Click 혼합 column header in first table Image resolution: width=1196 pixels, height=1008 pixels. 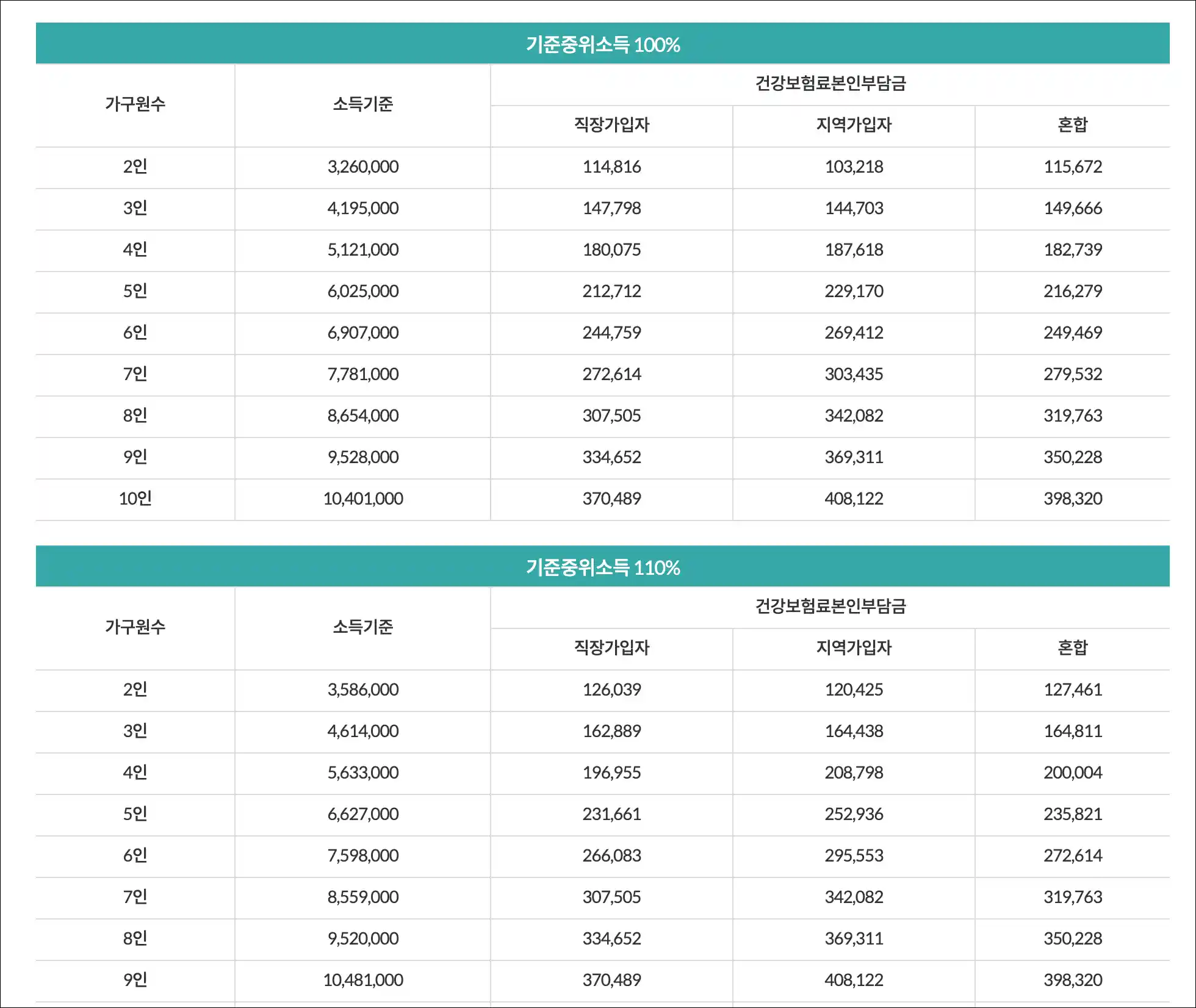point(1072,125)
